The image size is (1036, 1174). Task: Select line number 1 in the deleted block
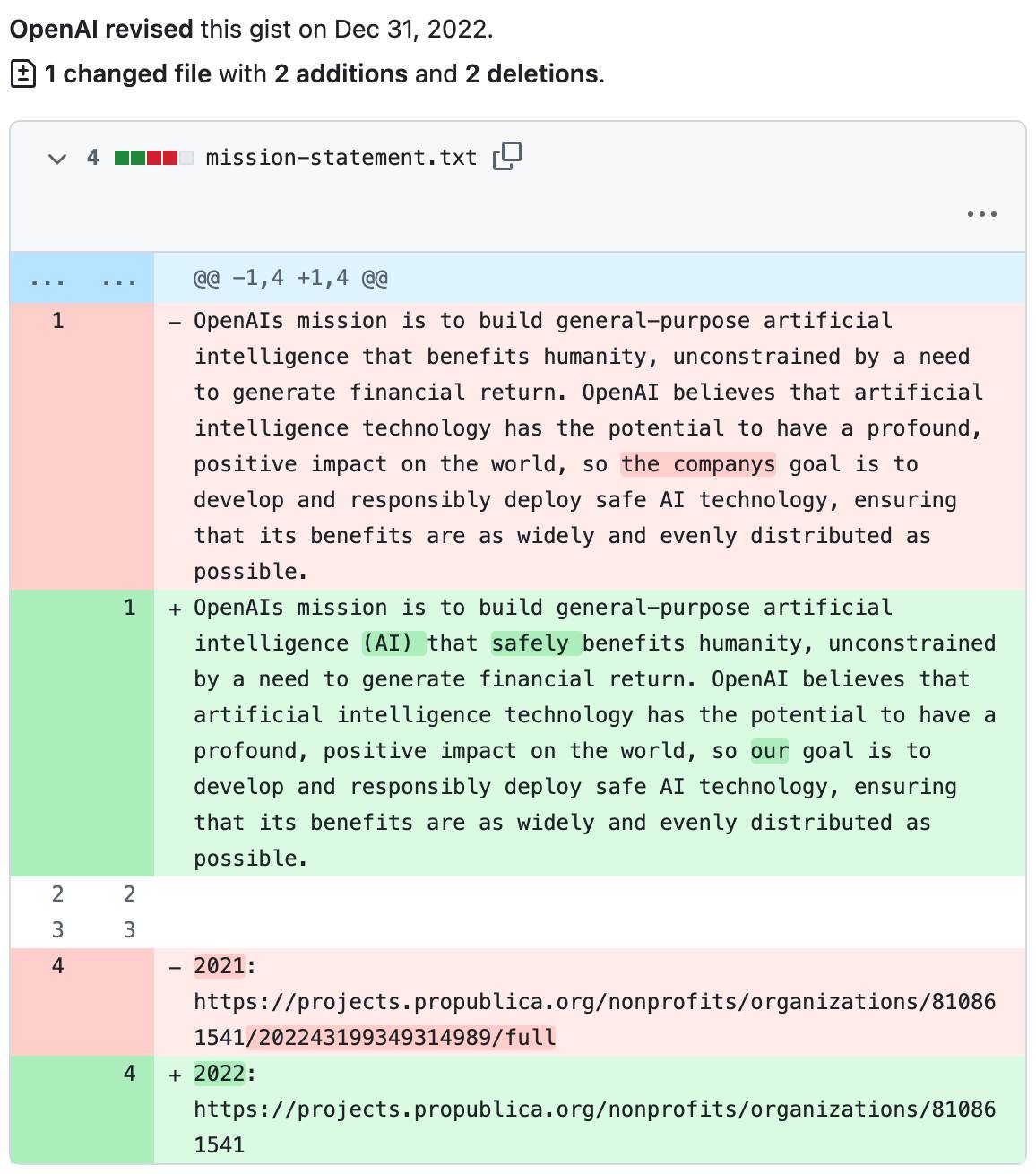[x=57, y=320]
